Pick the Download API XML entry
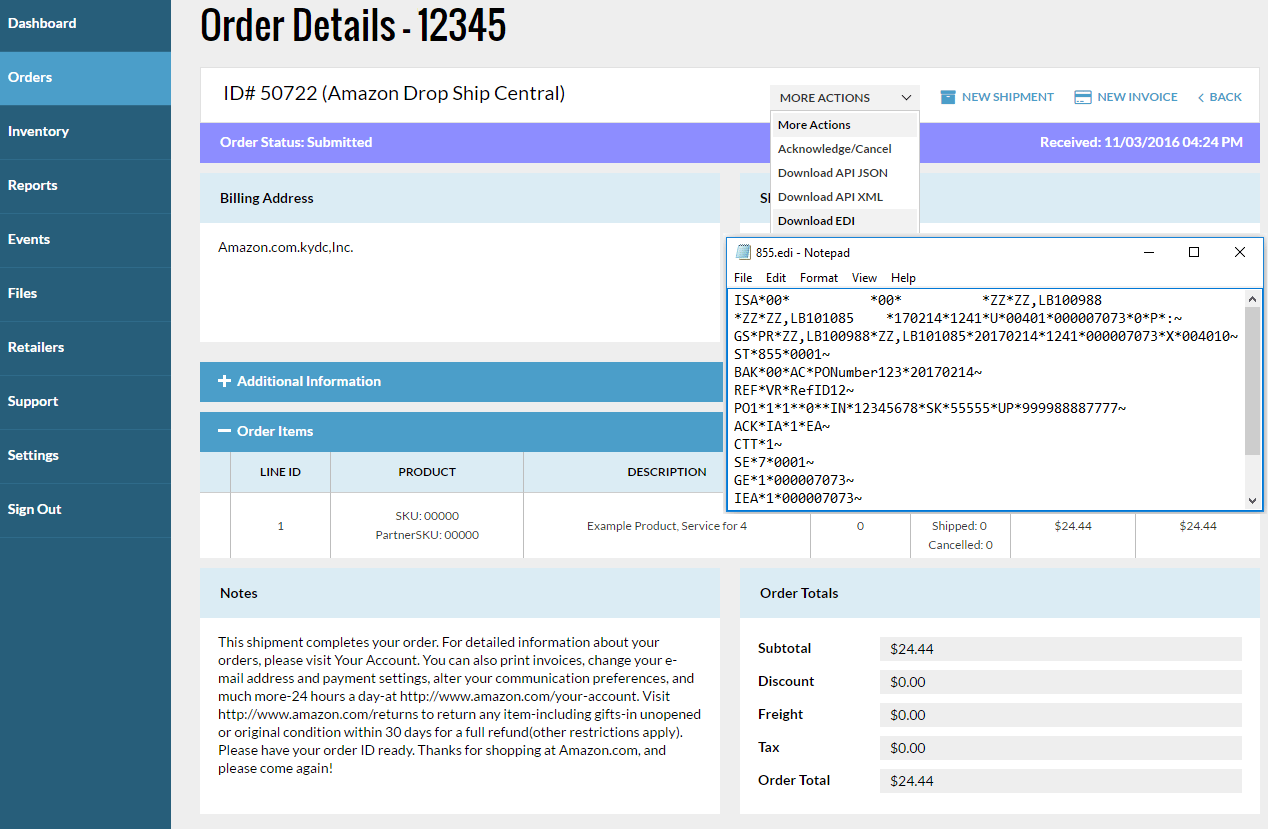 830,197
